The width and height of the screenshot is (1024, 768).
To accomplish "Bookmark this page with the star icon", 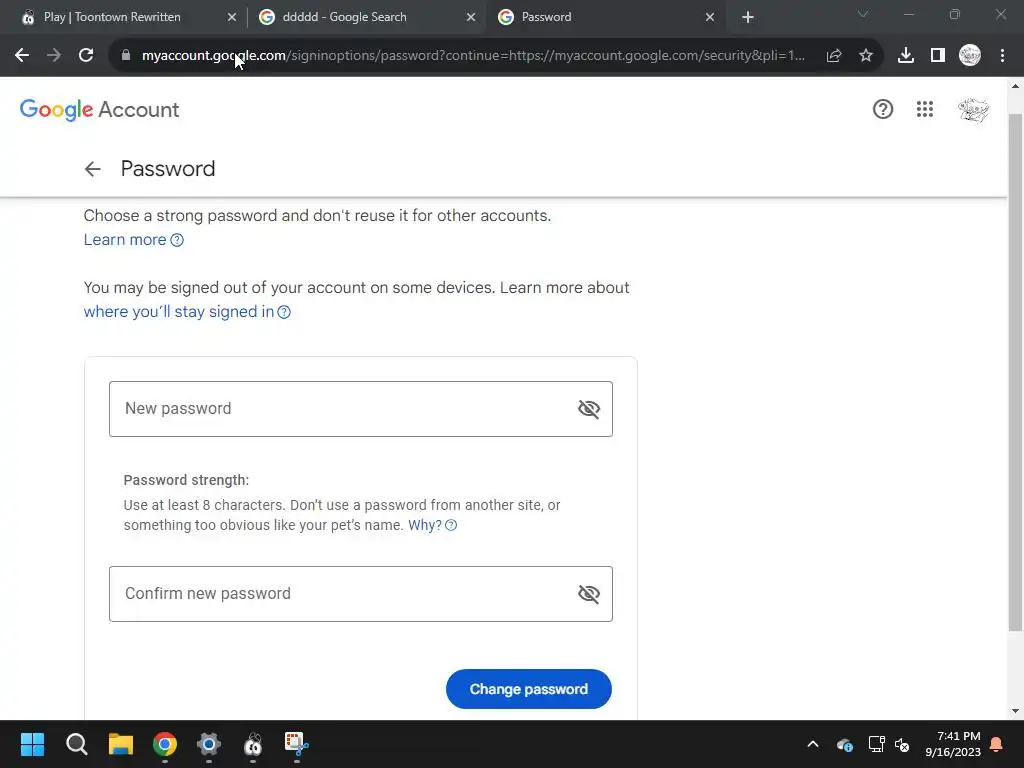I will click(865, 56).
